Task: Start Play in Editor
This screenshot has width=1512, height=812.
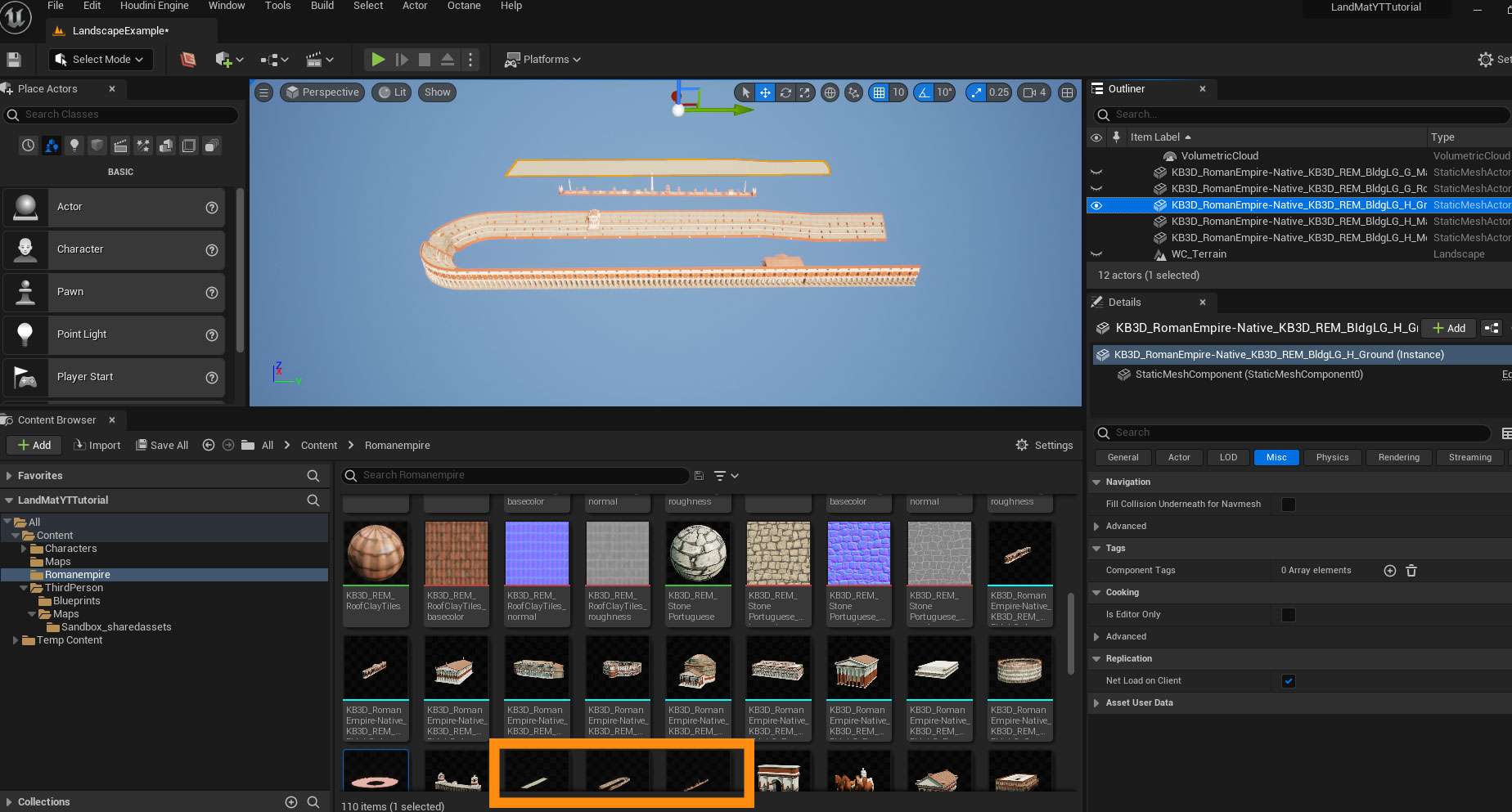Action: click(377, 59)
